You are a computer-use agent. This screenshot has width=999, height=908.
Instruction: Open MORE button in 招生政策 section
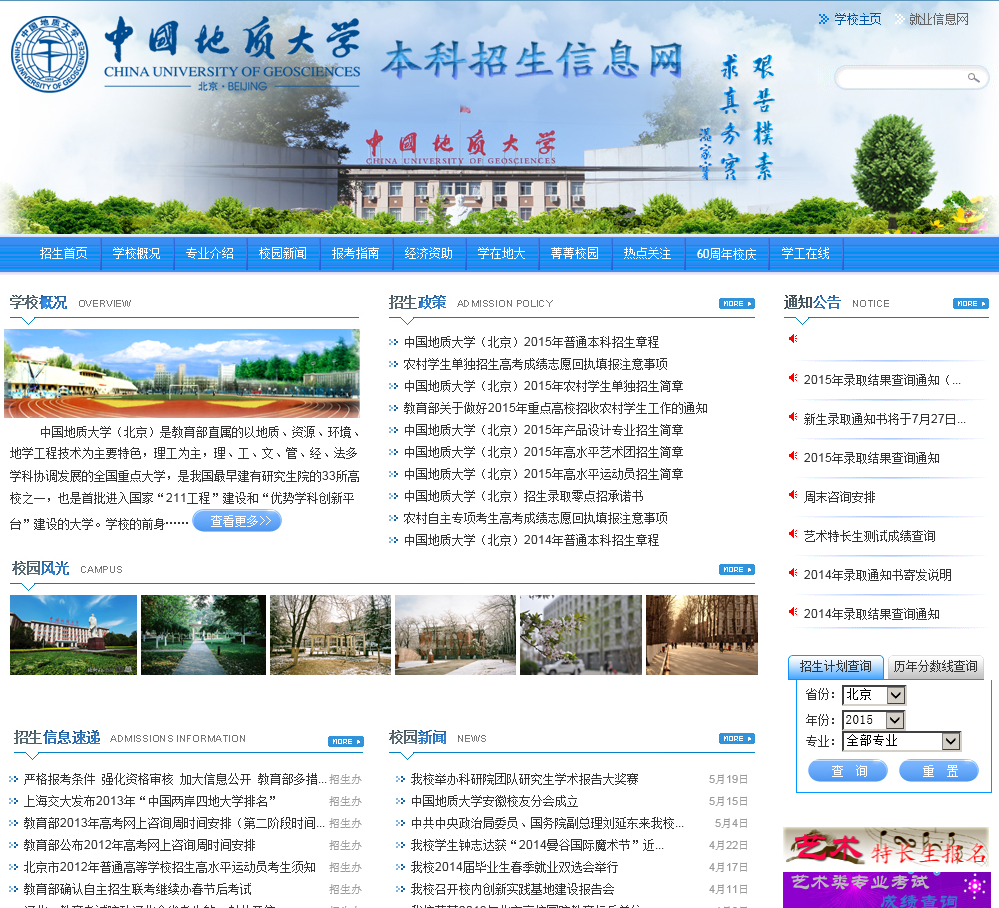737,304
